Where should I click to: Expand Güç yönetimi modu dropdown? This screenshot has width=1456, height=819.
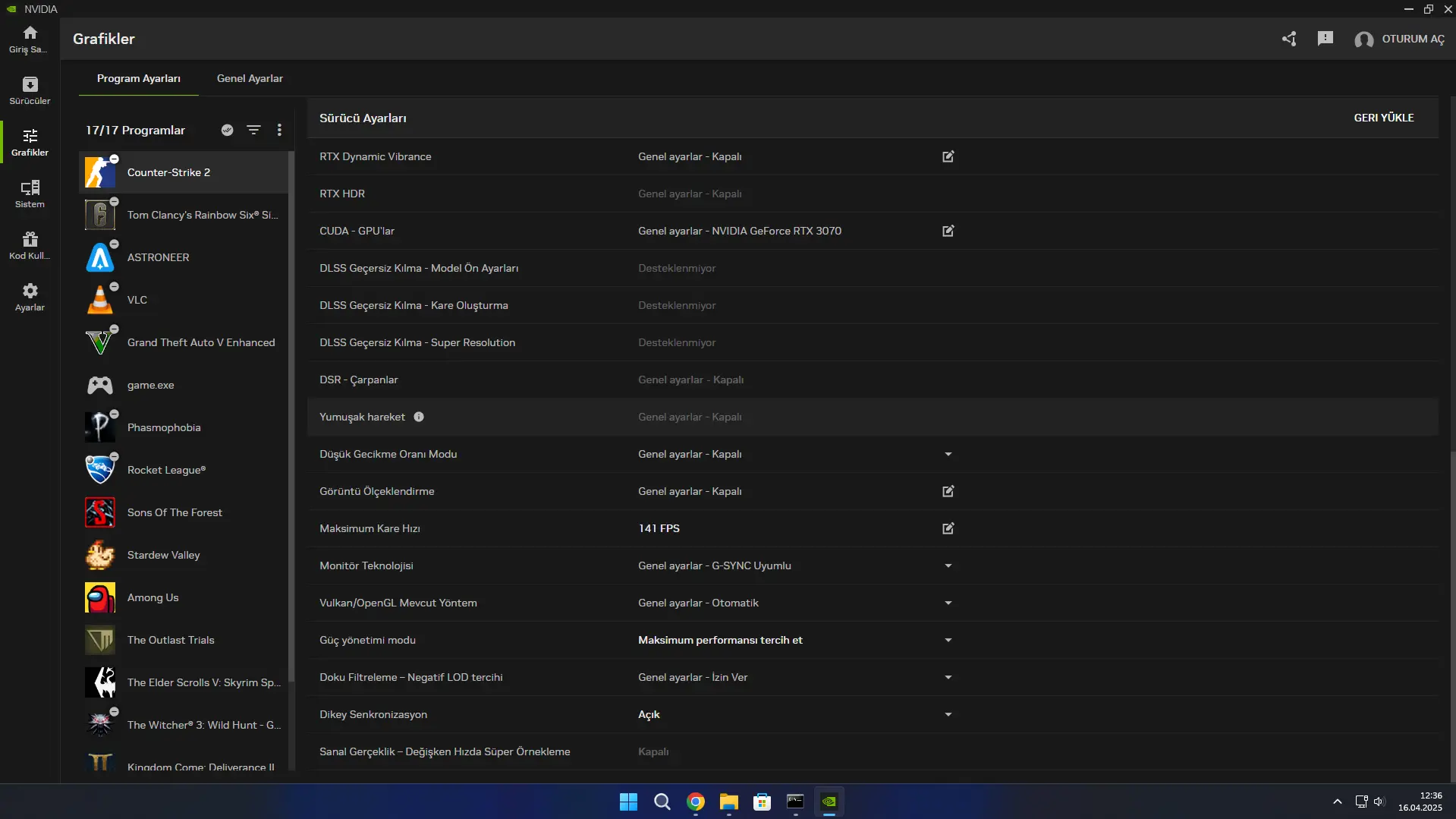click(948, 640)
